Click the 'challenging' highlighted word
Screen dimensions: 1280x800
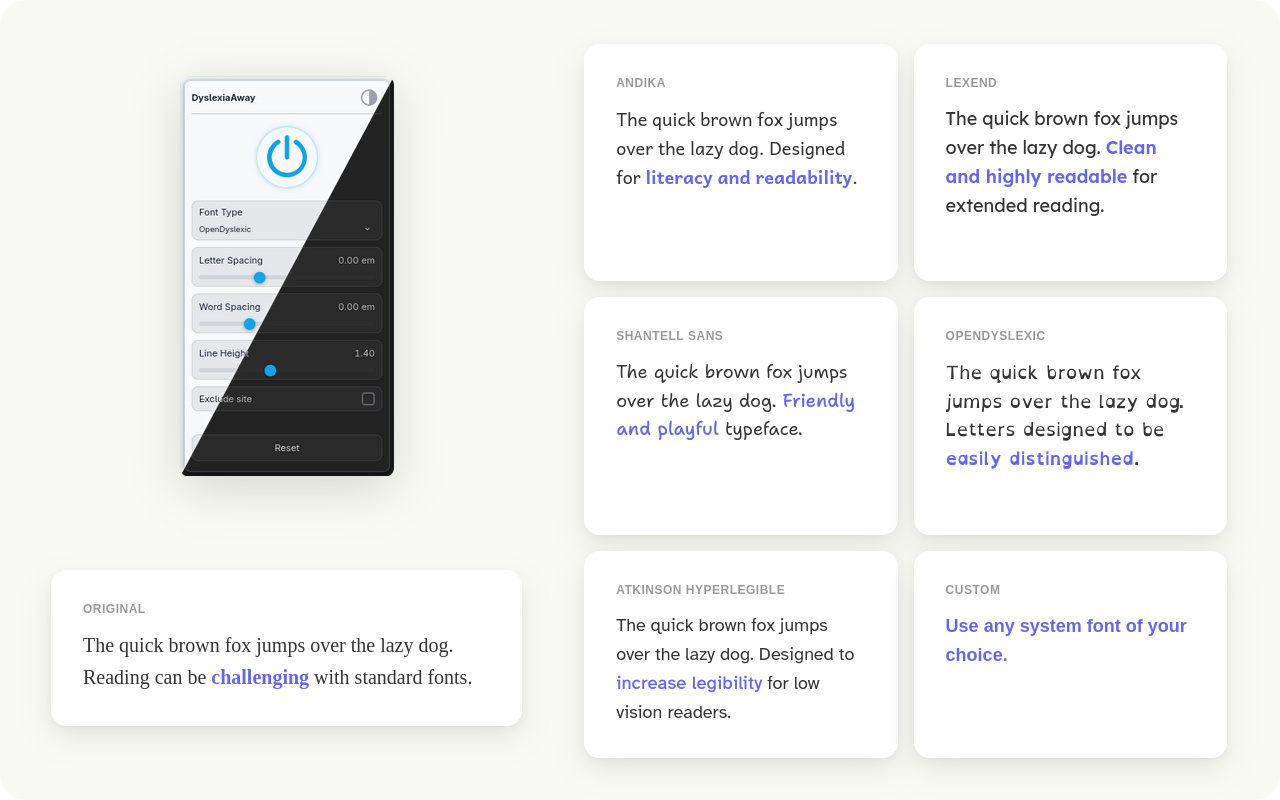[260, 678]
